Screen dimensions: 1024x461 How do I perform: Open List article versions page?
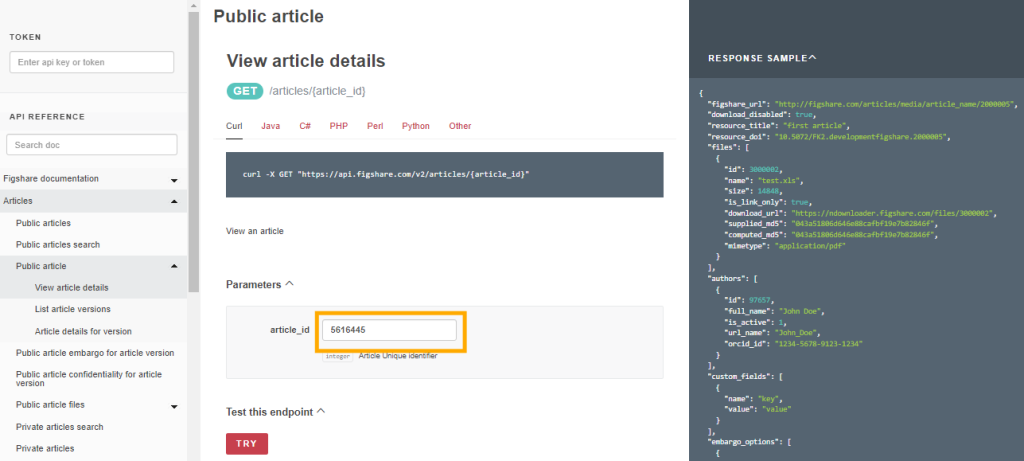point(72,309)
